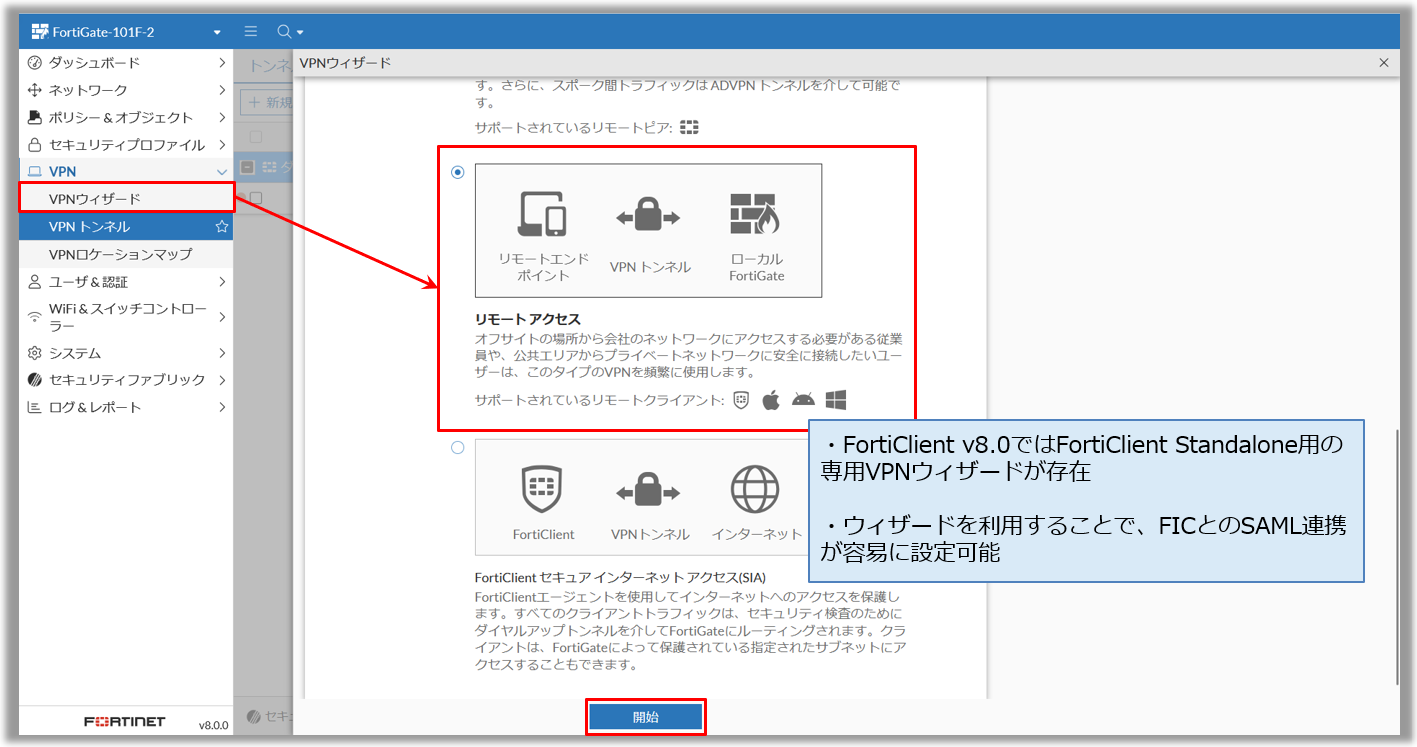Open the search options dropdown arrow
1417x747 pixels.
(300, 33)
